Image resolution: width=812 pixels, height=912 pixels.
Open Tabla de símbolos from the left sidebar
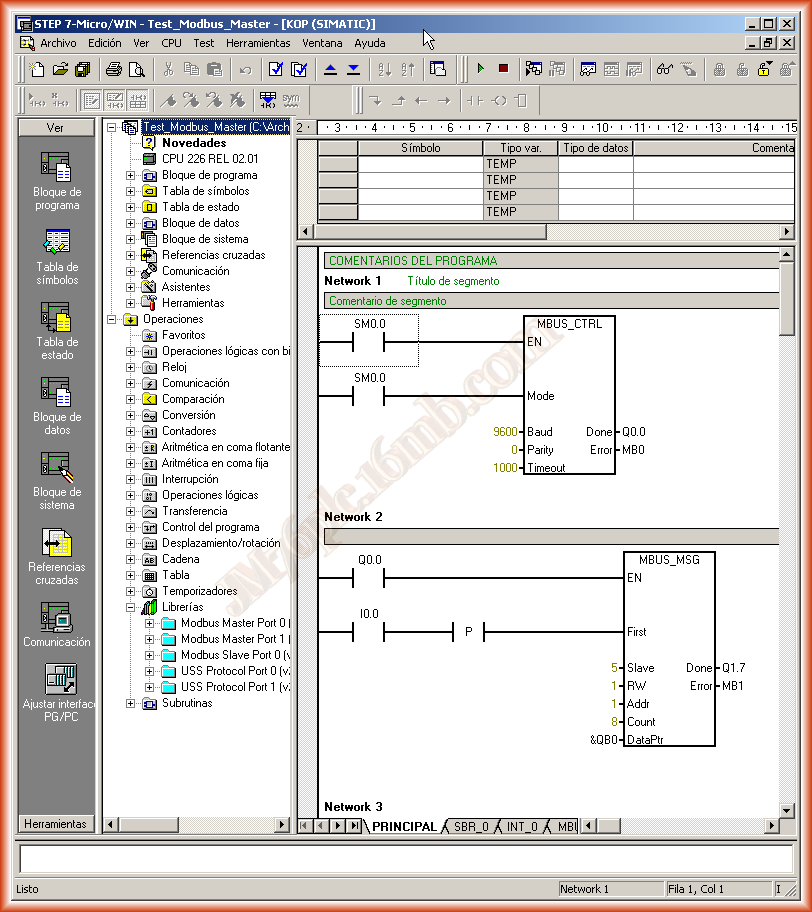click(x=57, y=255)
